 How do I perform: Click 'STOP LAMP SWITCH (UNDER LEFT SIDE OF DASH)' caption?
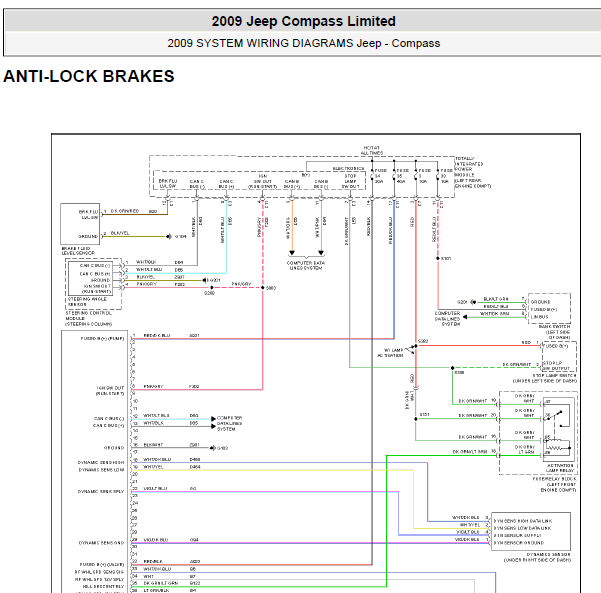(x=545, y=378)
